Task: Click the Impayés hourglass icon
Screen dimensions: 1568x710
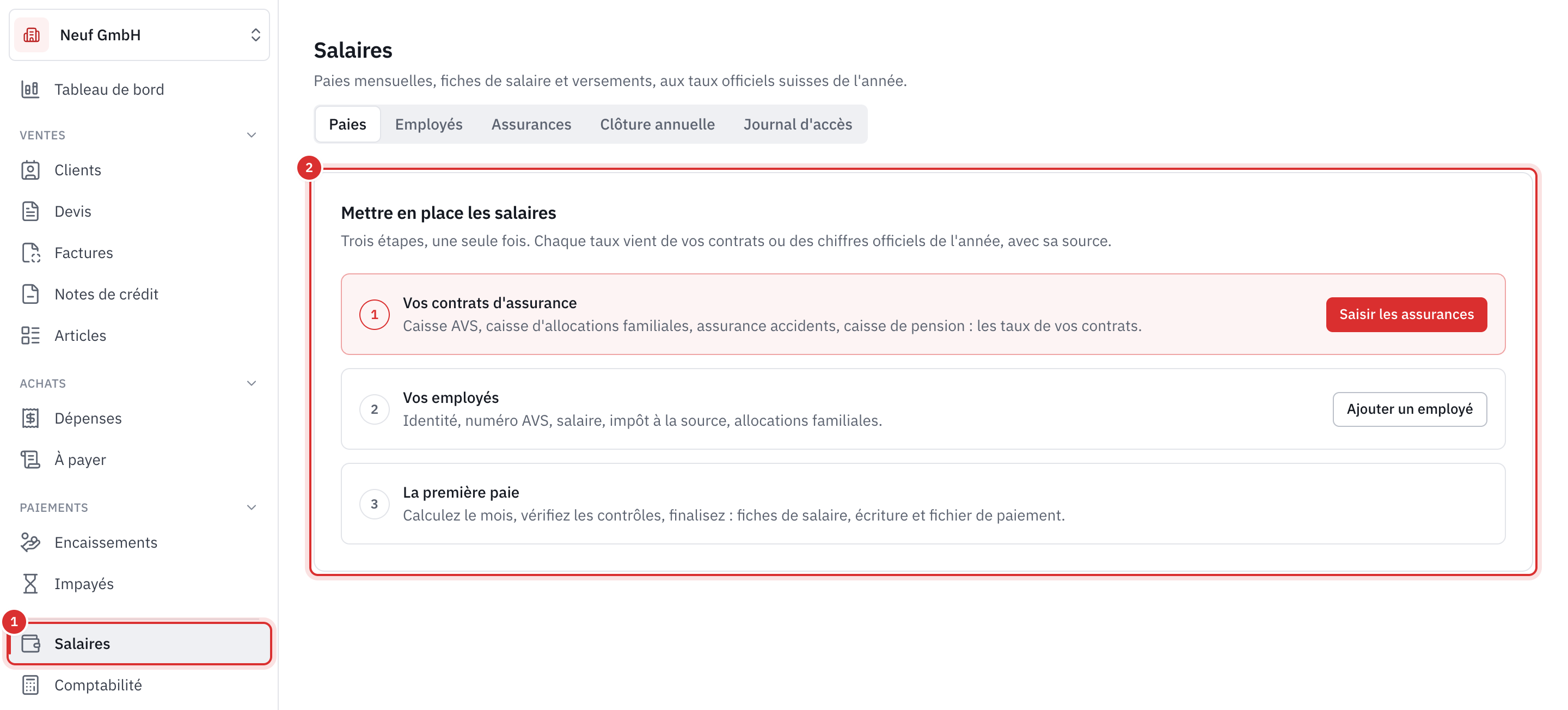Action: click(30, 584)
